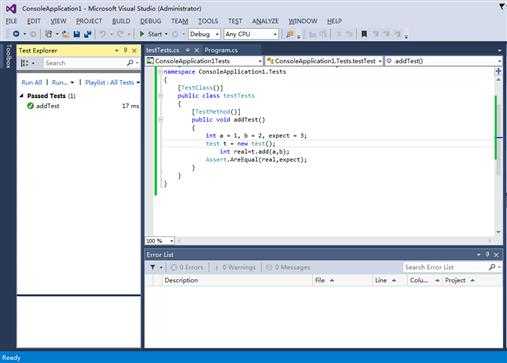Open the EDIT menu

(33, 21)
